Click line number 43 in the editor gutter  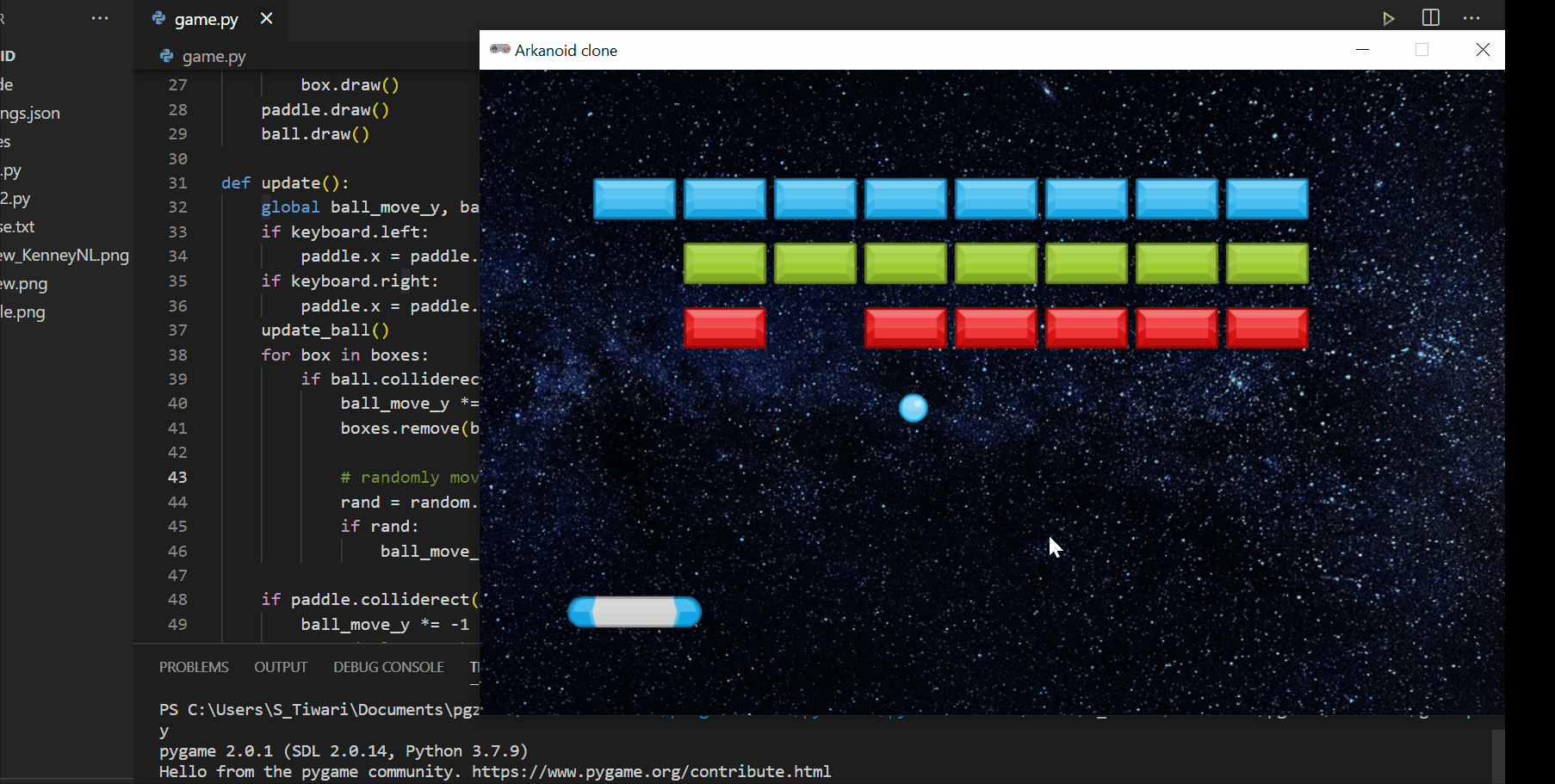point(177,477)
